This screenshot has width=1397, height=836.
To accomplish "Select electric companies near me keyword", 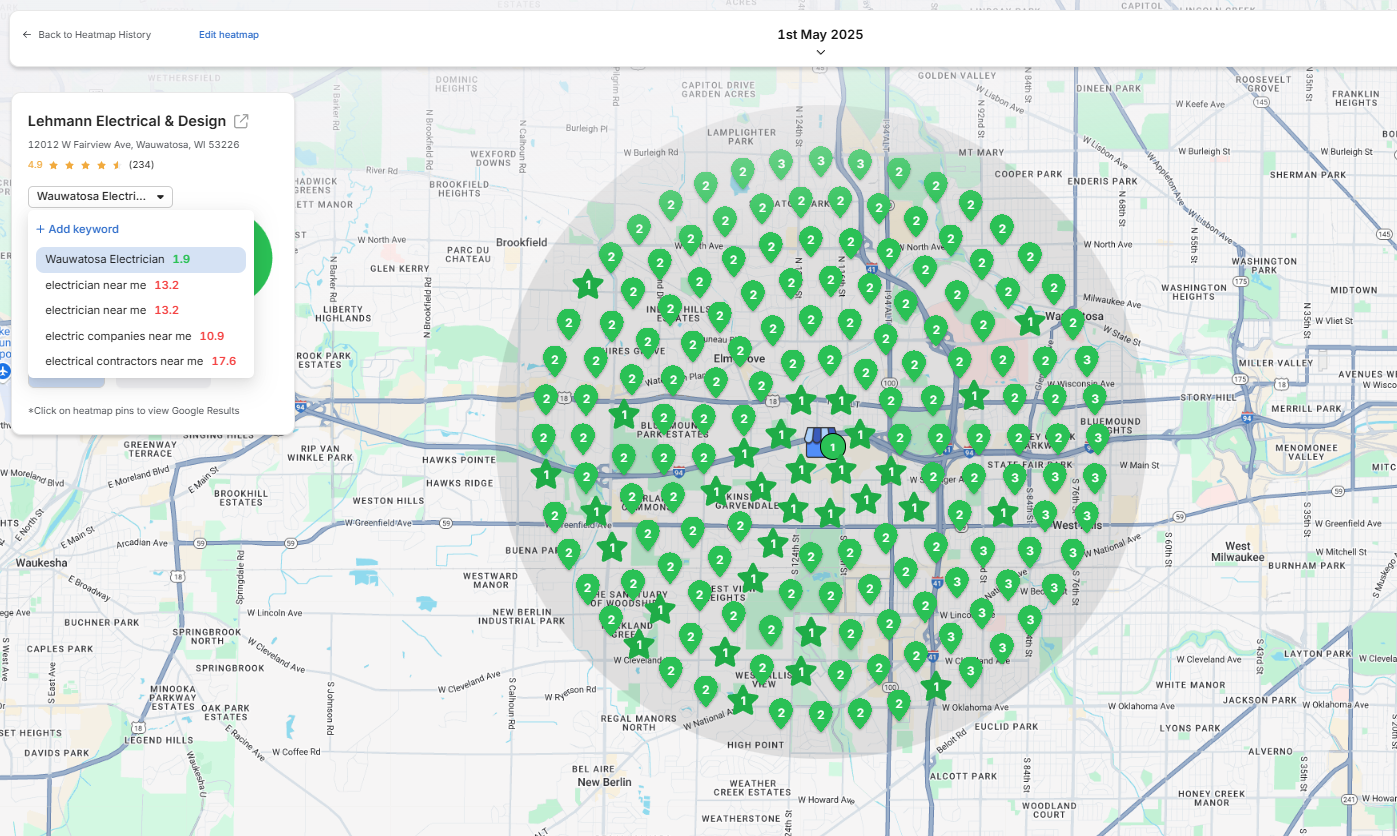I will (135, 336).
